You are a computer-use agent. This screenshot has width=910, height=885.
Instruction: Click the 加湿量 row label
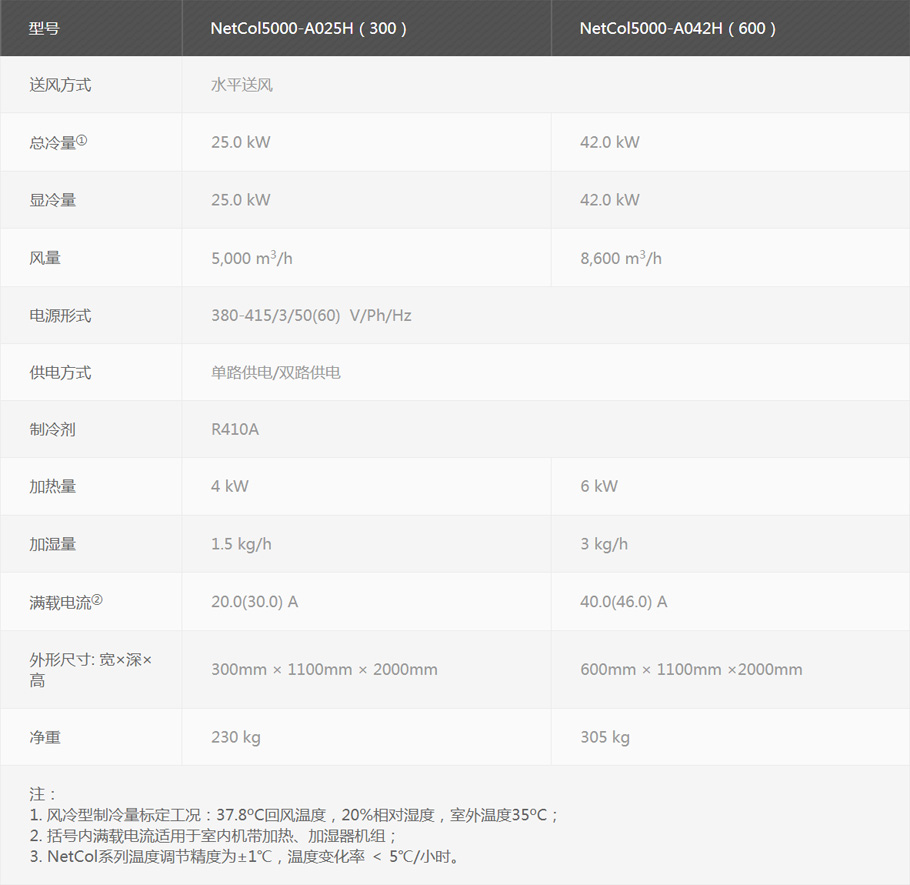53,544
